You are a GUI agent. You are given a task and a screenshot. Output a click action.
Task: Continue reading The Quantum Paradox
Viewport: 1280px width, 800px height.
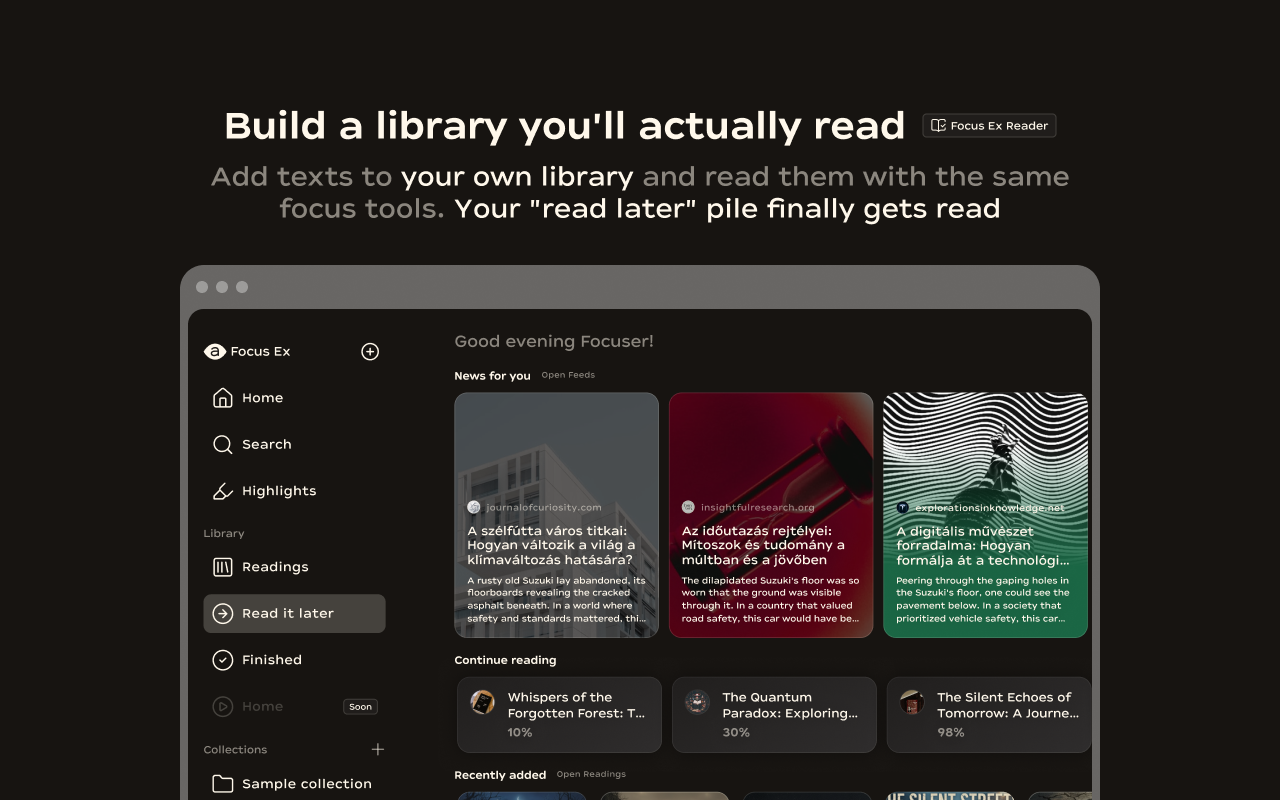coord(774,715)
